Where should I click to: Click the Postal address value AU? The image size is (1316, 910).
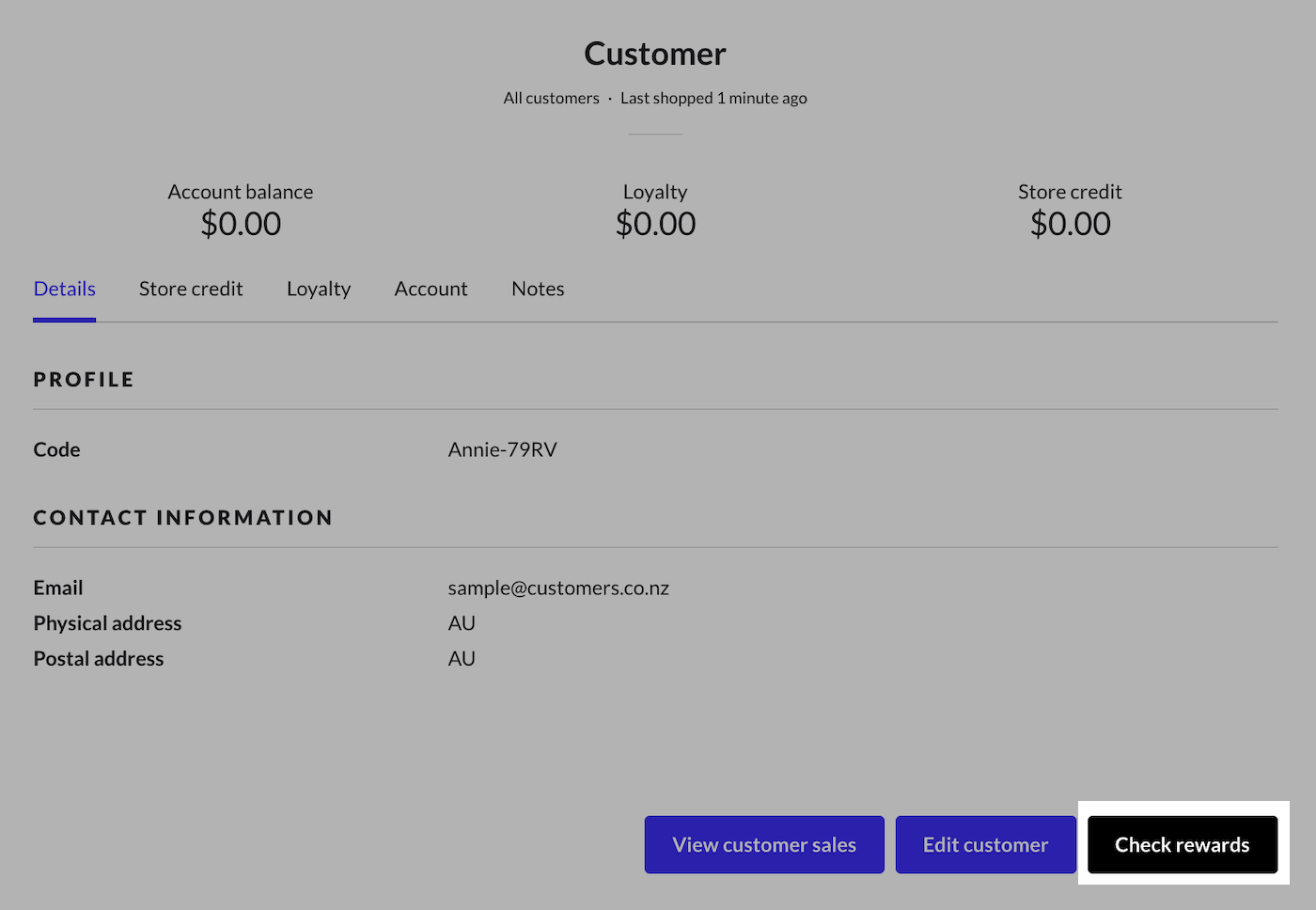pos(461,658)
